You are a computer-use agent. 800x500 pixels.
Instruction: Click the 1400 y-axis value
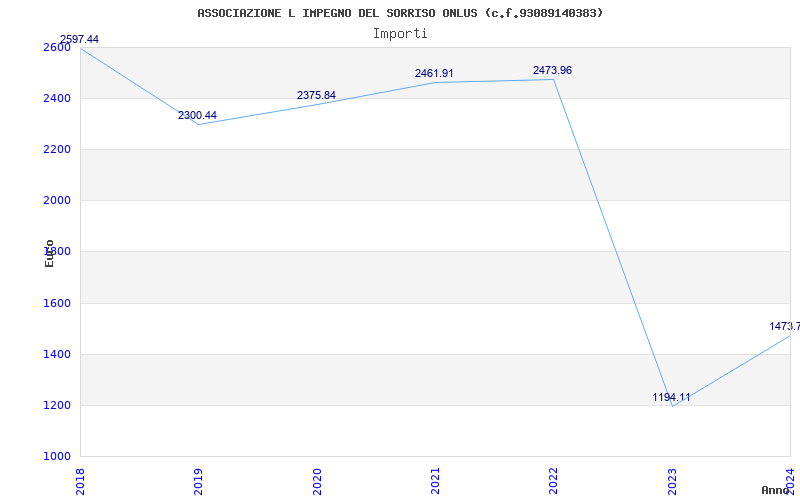pos(57,355)
